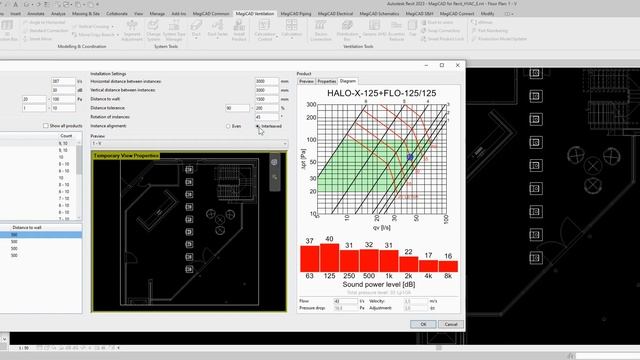Switch to the Massing & Site tab
This screenshot has width=640, height=360.
coord(86,13)
